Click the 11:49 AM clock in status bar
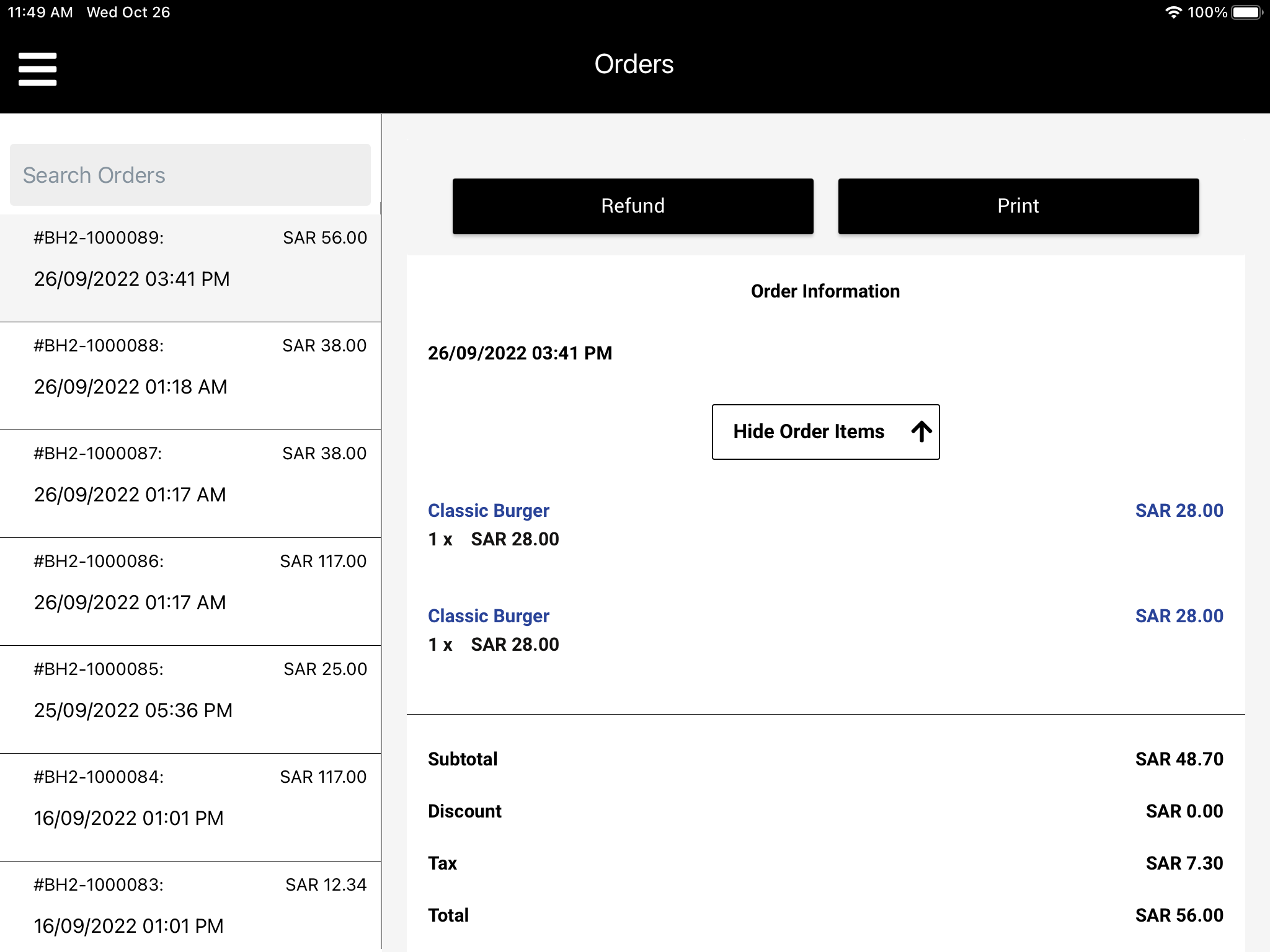Screen dimensions: 1270x952 point(40,12)
